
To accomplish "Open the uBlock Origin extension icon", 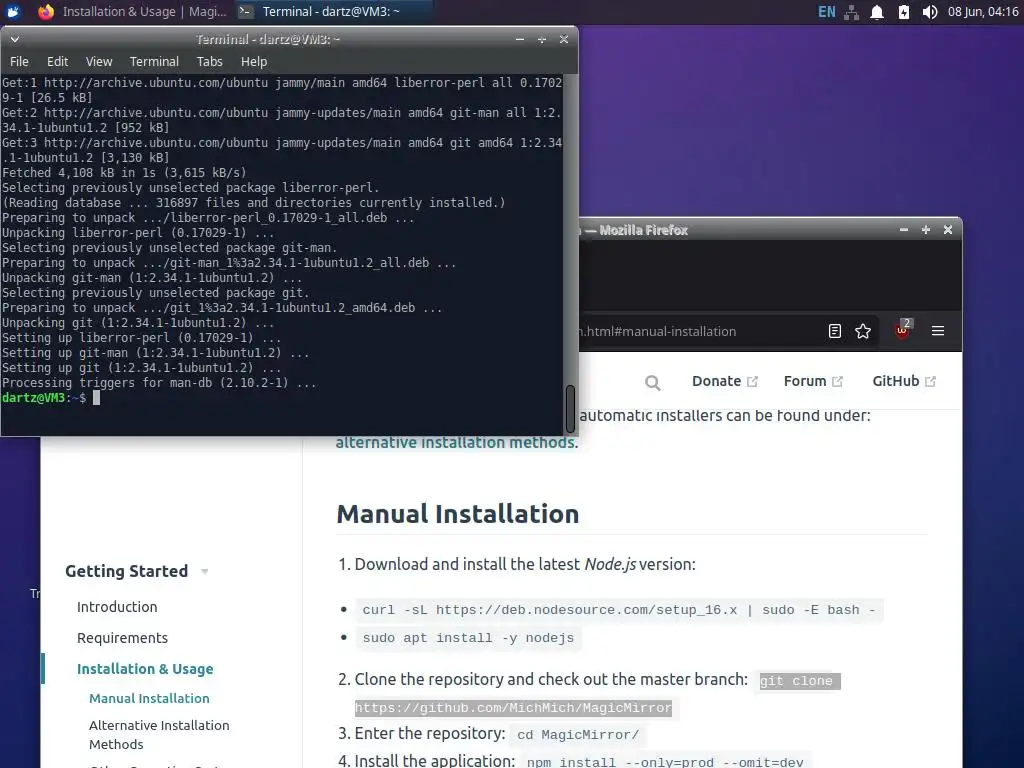I will (x=903, y=330).
